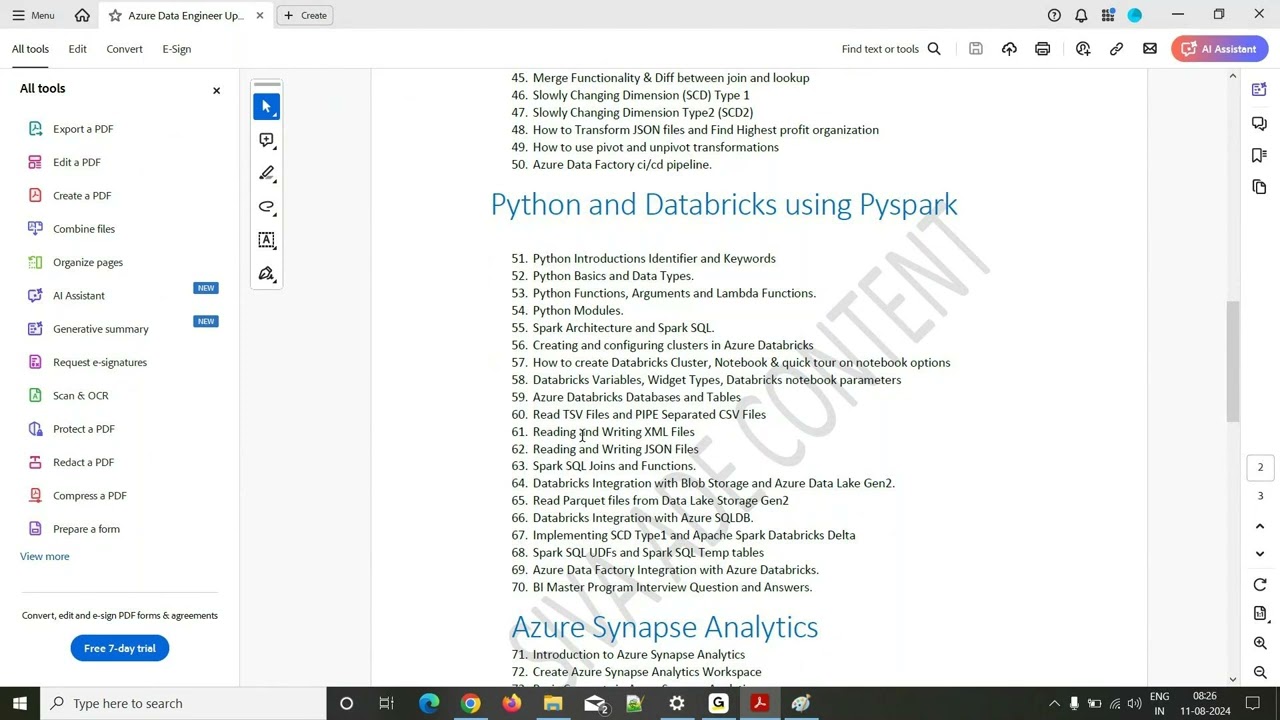Select the Add comment tool
The height and width of the screenshot is (720, 1280).
tap(266, 141)
